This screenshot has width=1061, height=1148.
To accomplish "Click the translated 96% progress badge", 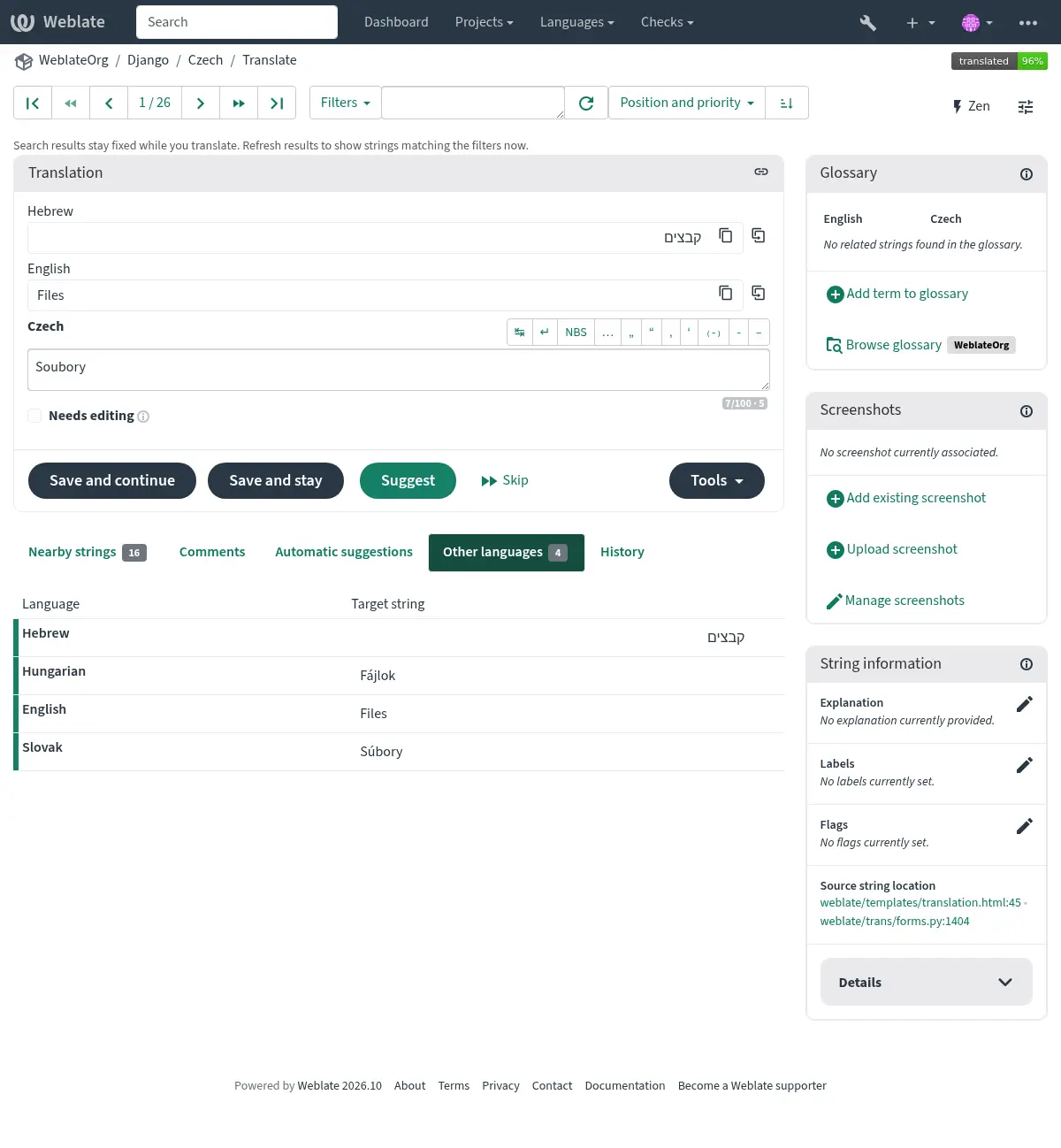I will pos(999,61).
